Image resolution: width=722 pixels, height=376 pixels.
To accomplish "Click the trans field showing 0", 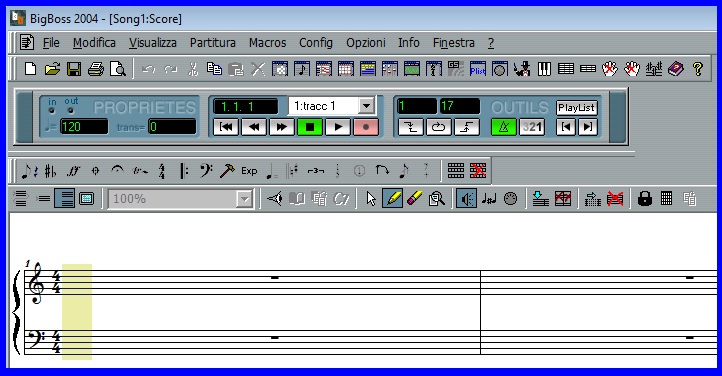I will tap(172, 127).
